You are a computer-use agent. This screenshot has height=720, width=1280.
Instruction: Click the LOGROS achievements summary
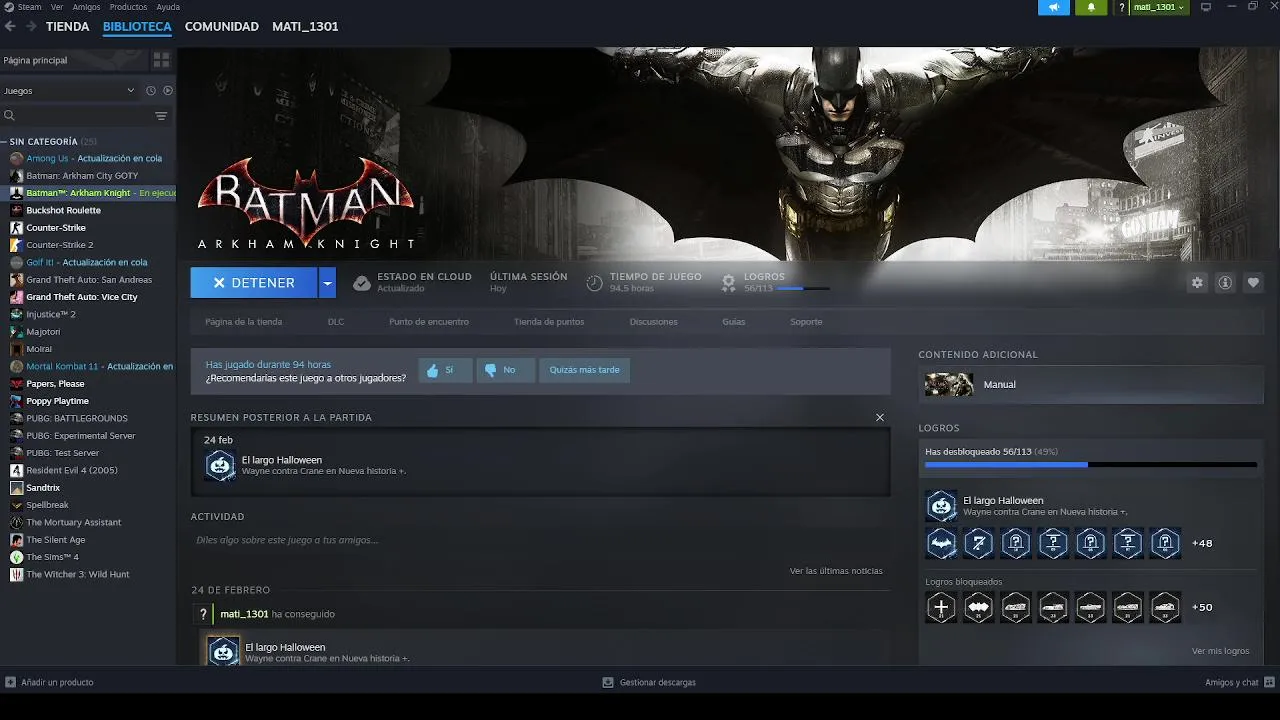[x=773, y=282]
